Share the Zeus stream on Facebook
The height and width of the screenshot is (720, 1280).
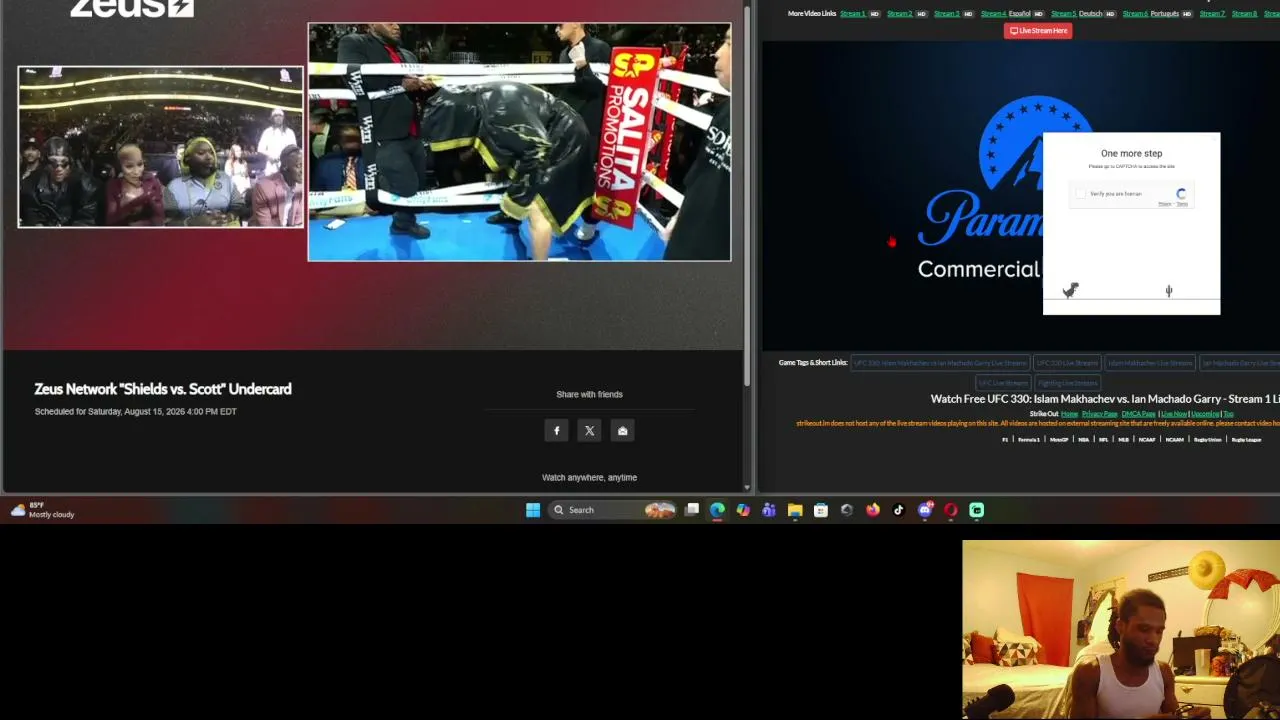[x=557, y=430]
